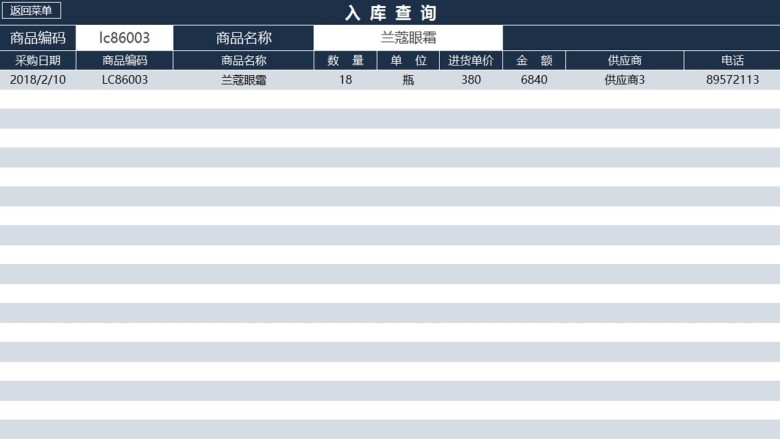
Task: Click the quantity cell 18
Action: tap(345, 80)
